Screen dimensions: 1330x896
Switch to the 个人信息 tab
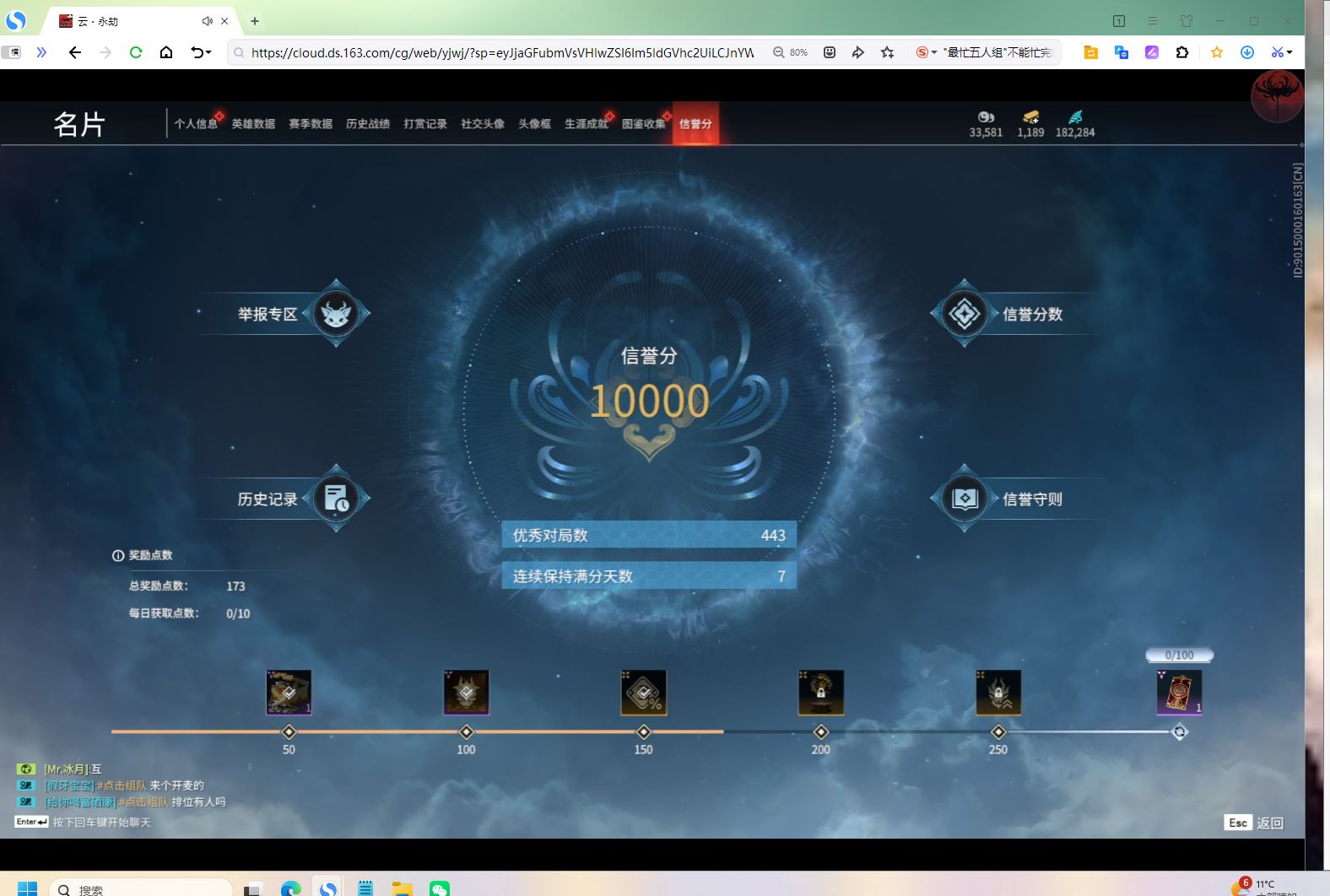(x=196, y=123)
